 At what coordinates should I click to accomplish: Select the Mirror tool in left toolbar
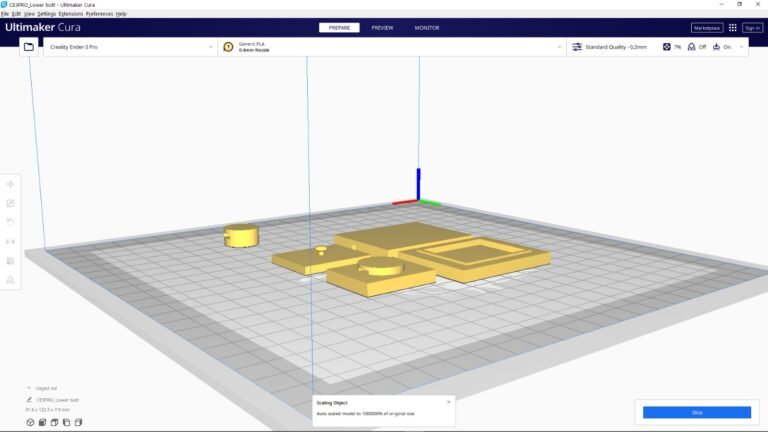(10, 241)
